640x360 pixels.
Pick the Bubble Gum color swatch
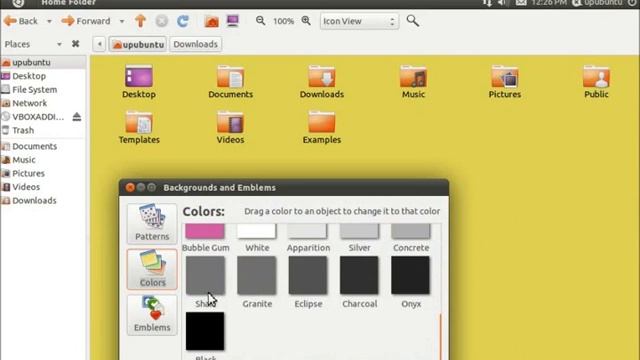point(205,231)
